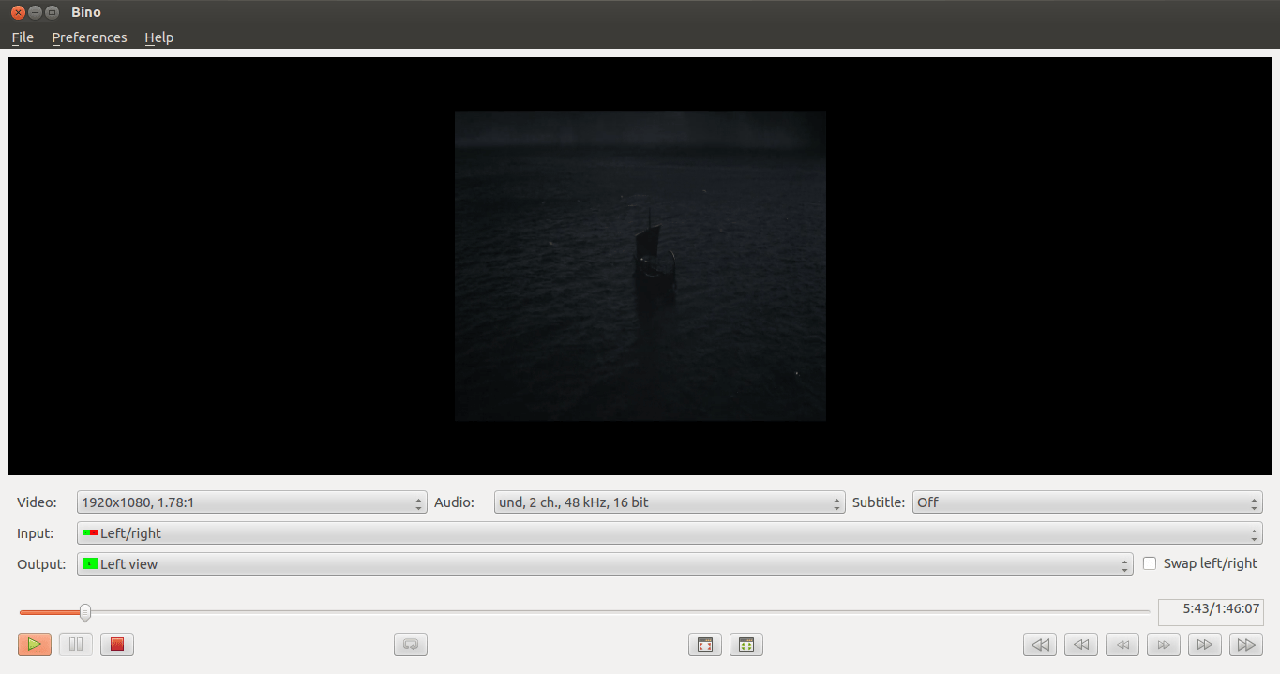Open the Preferences menu
The image size is (1280, 674).
click(89, 38)
